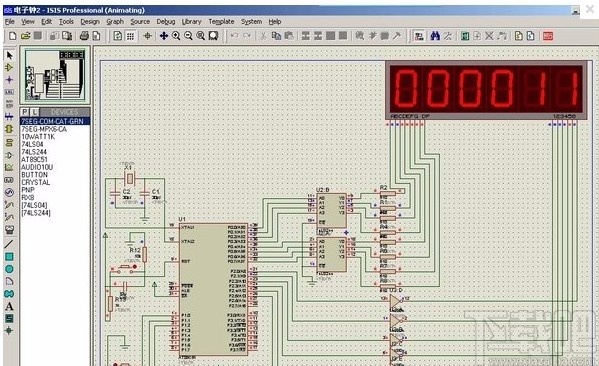Click the schematic overview thumbnail
Viewport: 599px width, 366px height.
tap(55, 75)
